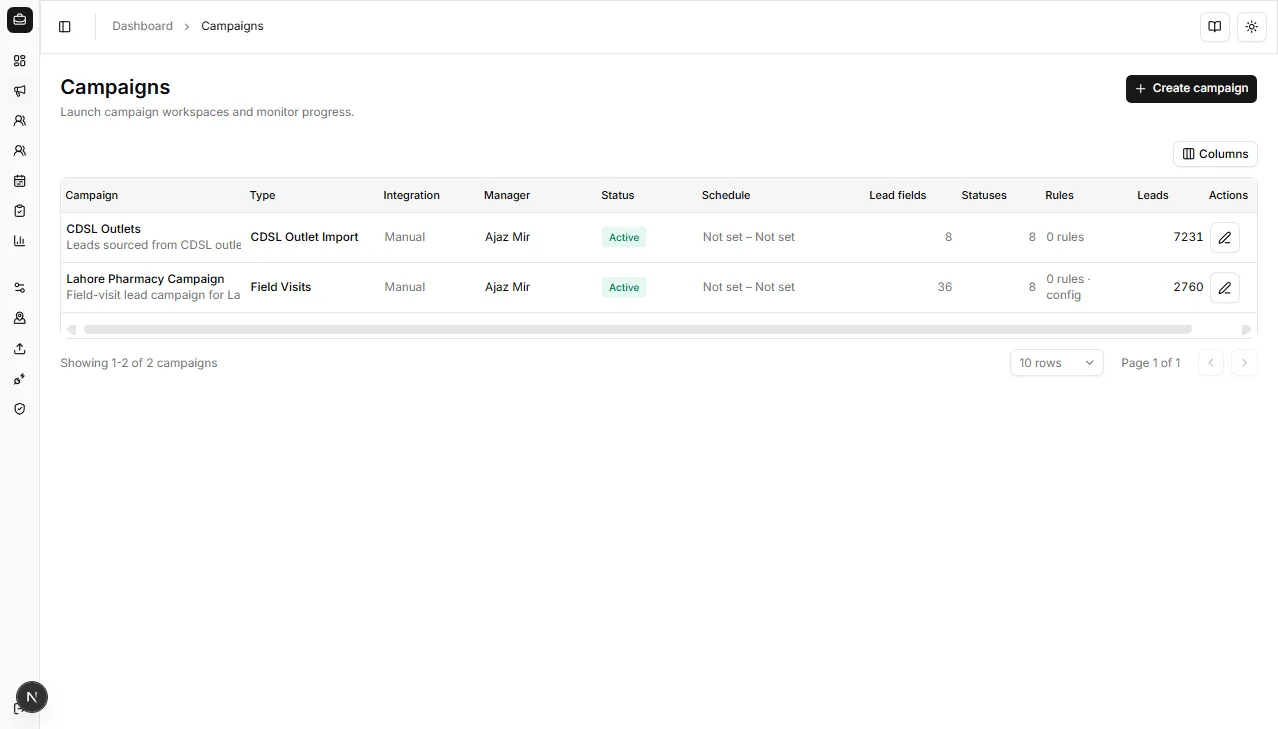Sort by the Campaign column header

coord(92,195)
